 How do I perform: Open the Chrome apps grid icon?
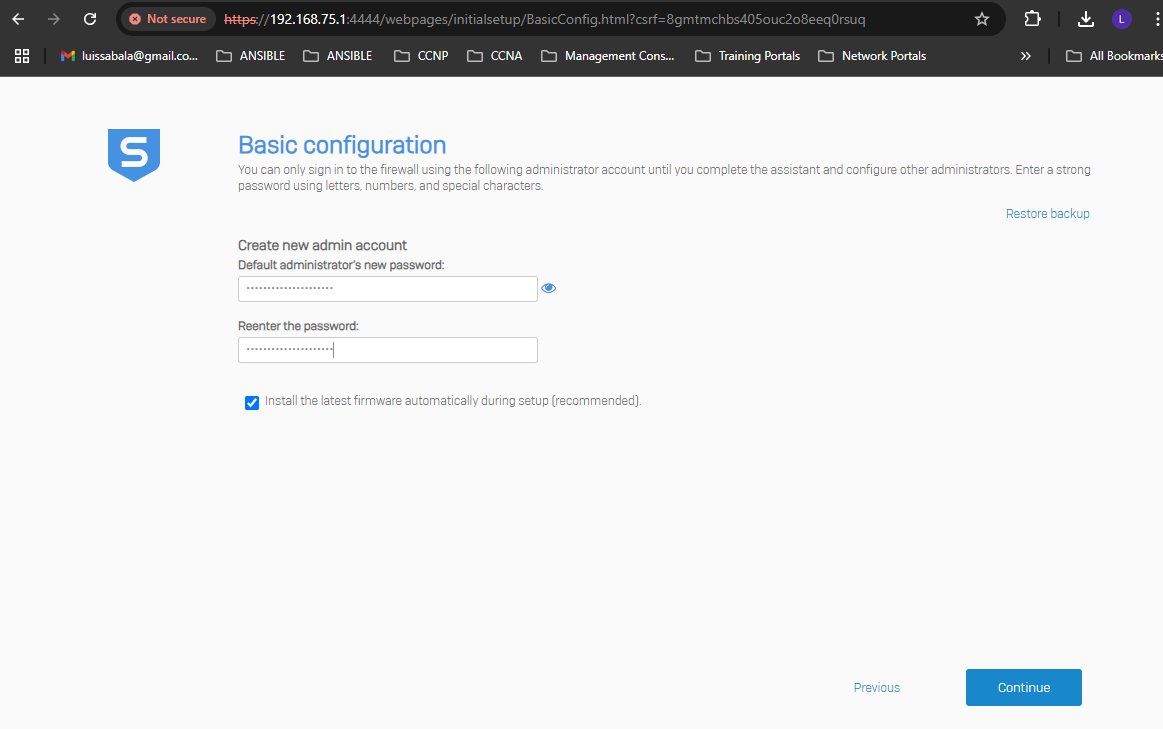pyautogui.click(x=22, y=56)
